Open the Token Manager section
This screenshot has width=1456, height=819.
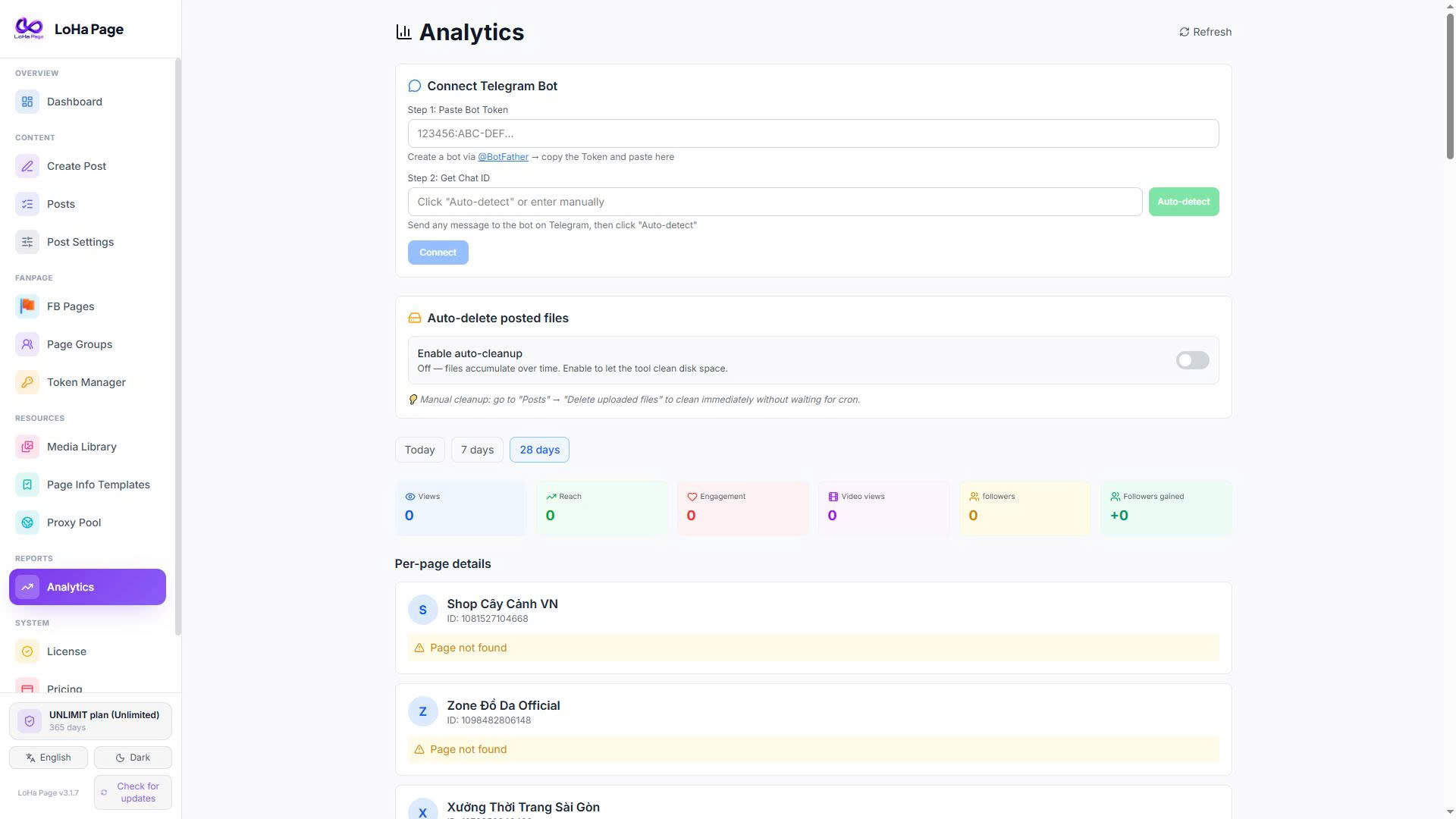point(87,382)
